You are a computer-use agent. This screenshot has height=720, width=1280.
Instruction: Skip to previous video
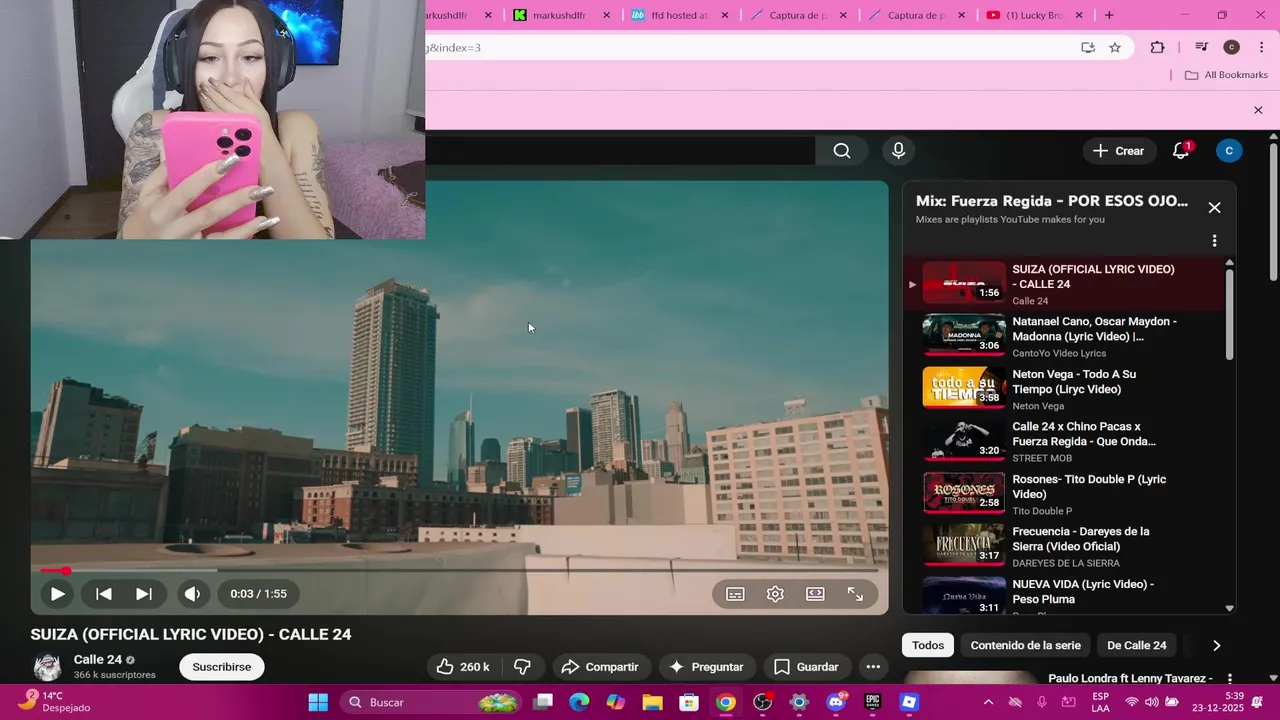click(x=103, y=594)
